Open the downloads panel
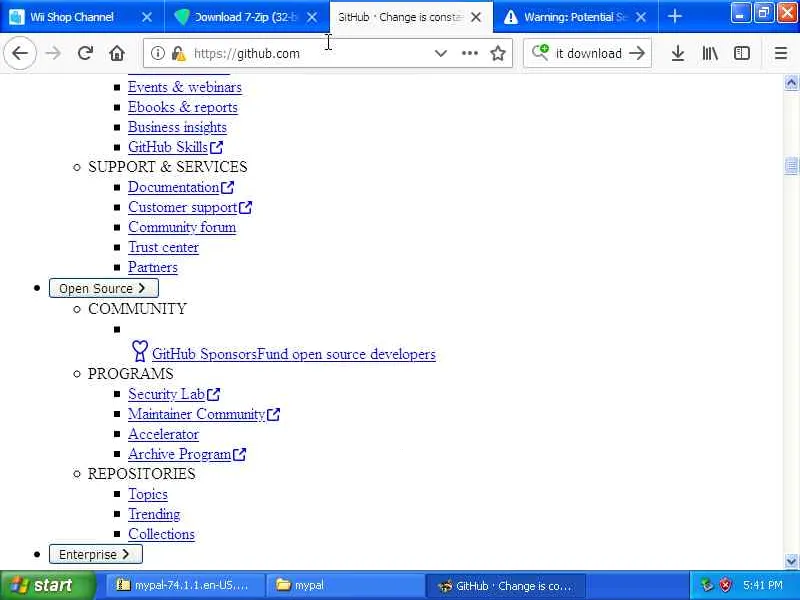The image size is (800, 600). click(678, 53)
